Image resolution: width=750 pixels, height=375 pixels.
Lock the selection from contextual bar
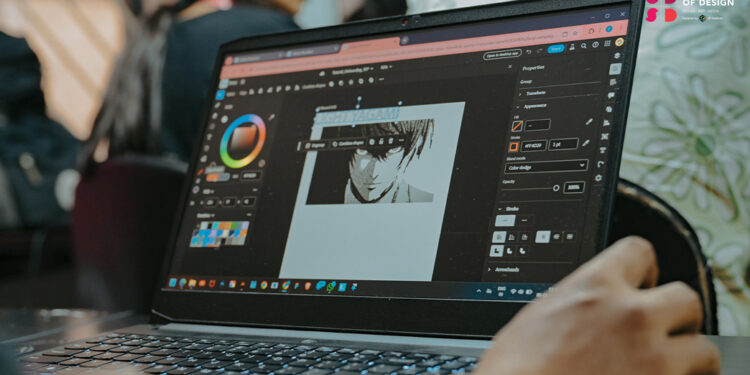pos(381,142)
